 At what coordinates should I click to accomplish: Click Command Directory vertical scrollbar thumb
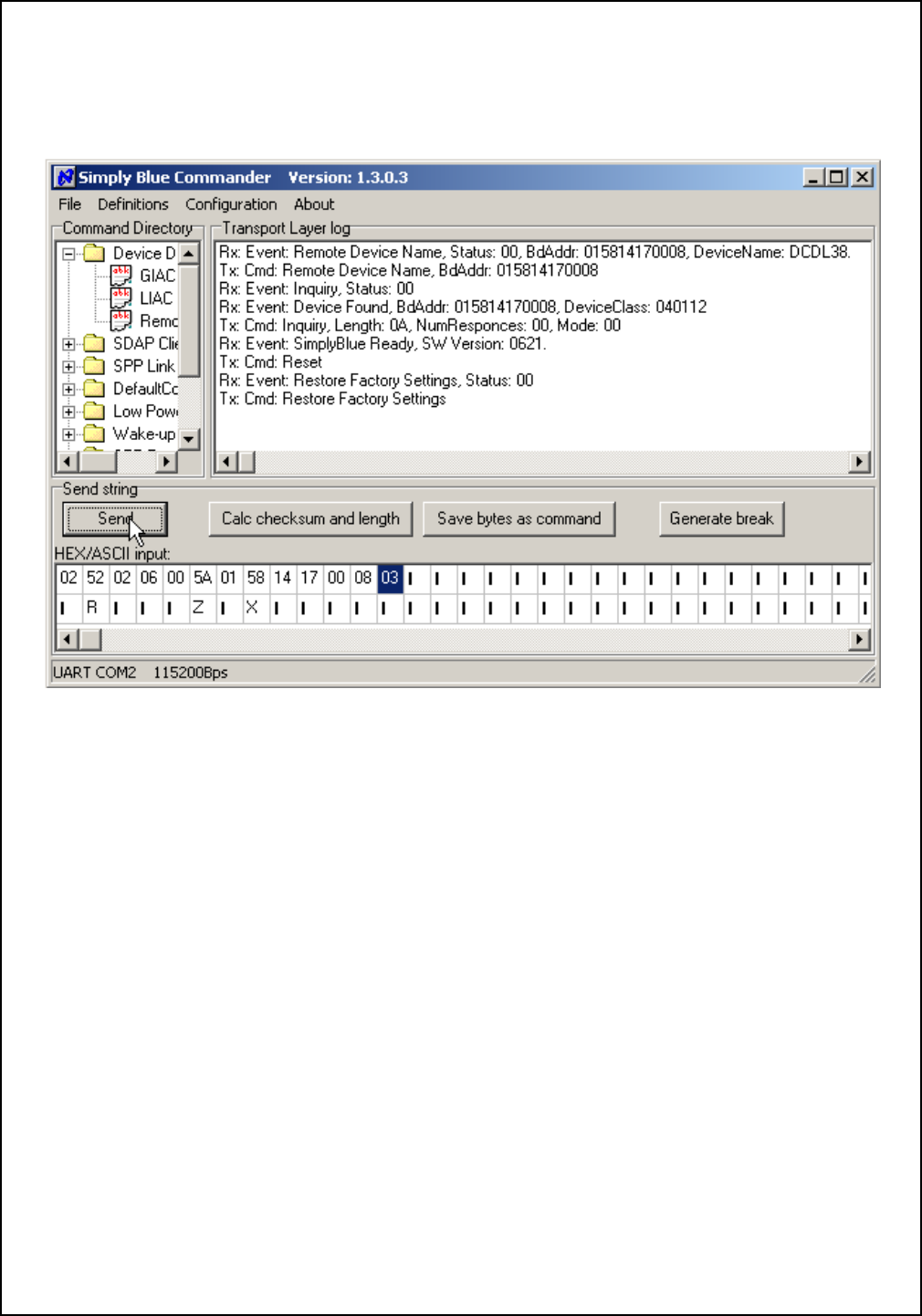click(x=189, y=319)
